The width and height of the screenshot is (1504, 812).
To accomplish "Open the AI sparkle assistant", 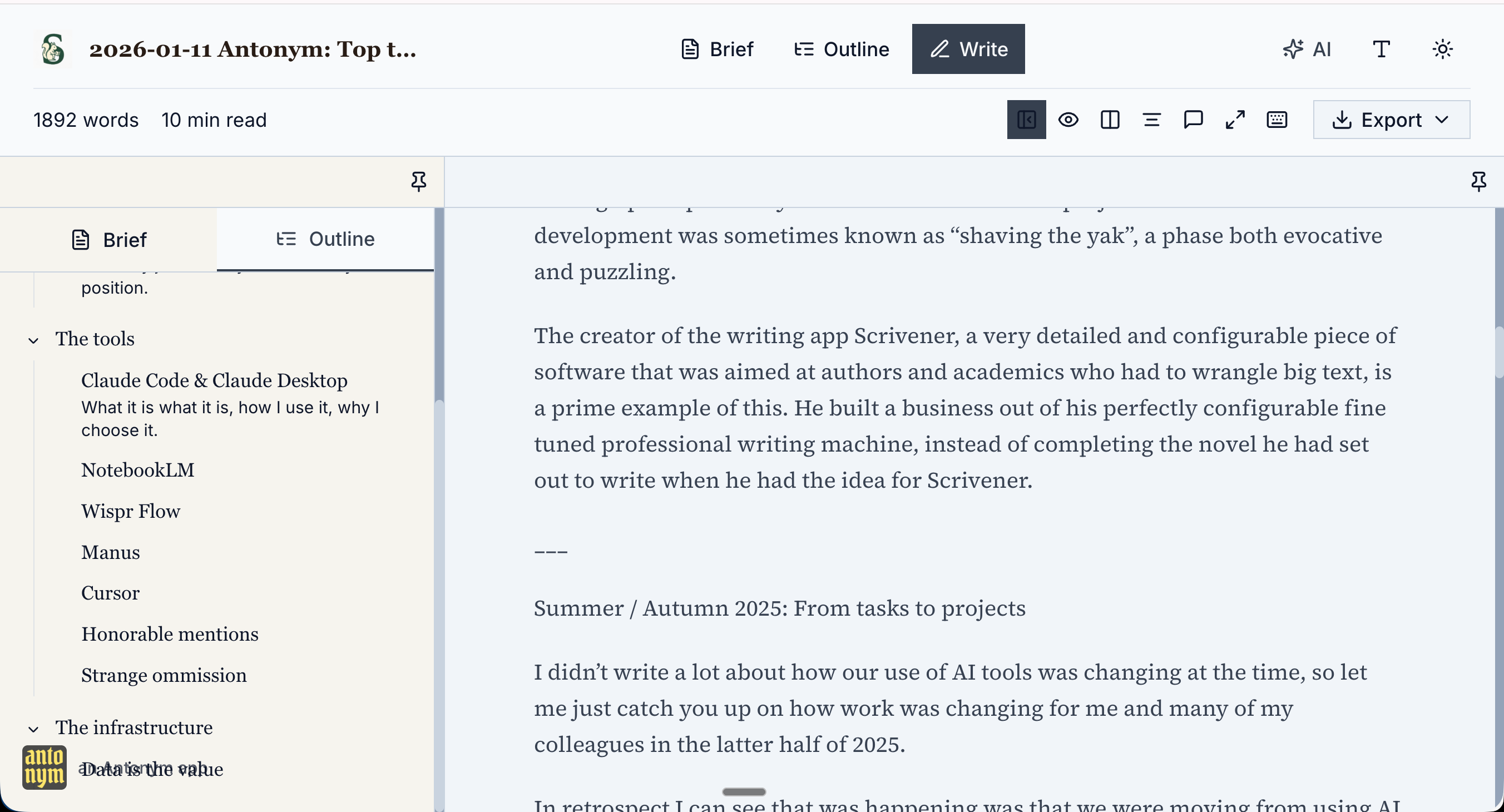I will [x=1307, y=49].
